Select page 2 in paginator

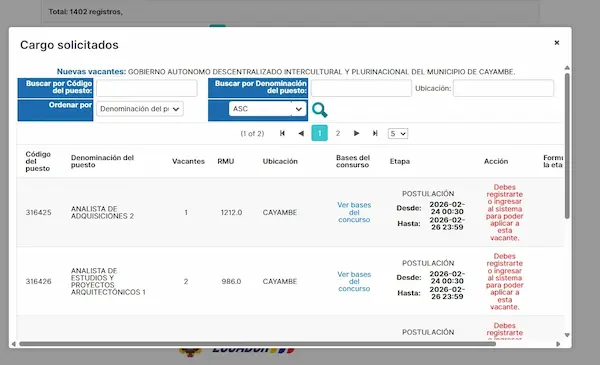338,133
